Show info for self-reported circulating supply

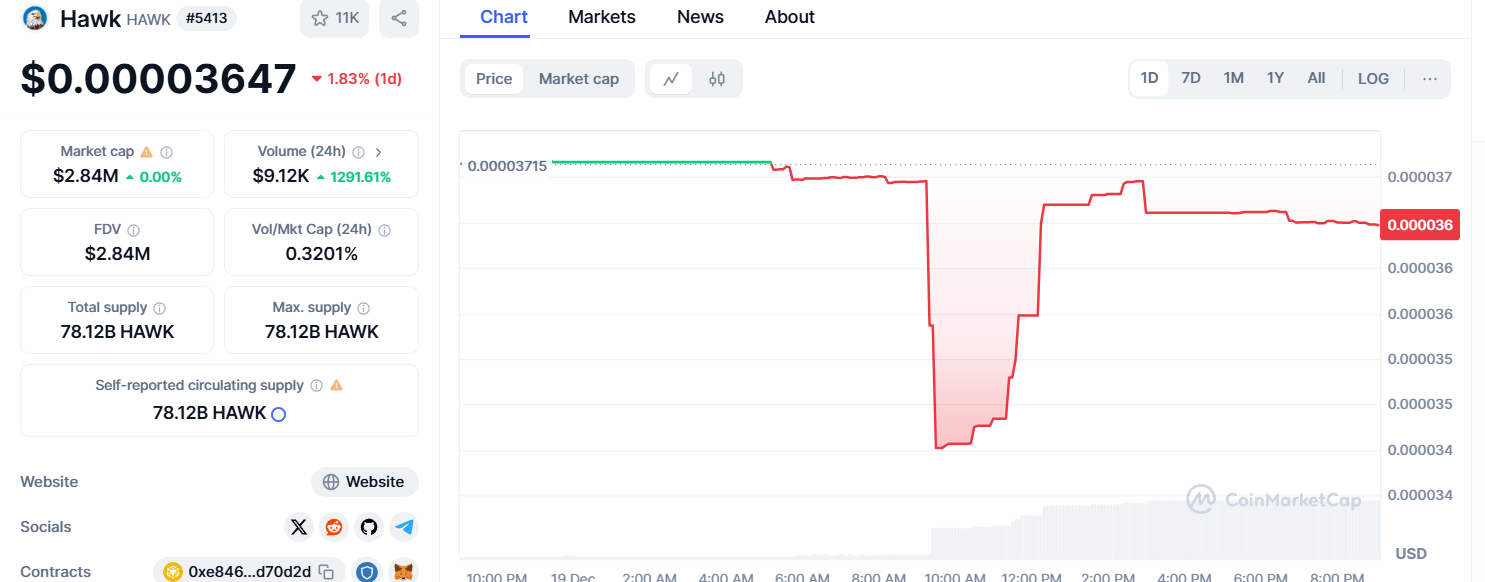pos(316,385)
